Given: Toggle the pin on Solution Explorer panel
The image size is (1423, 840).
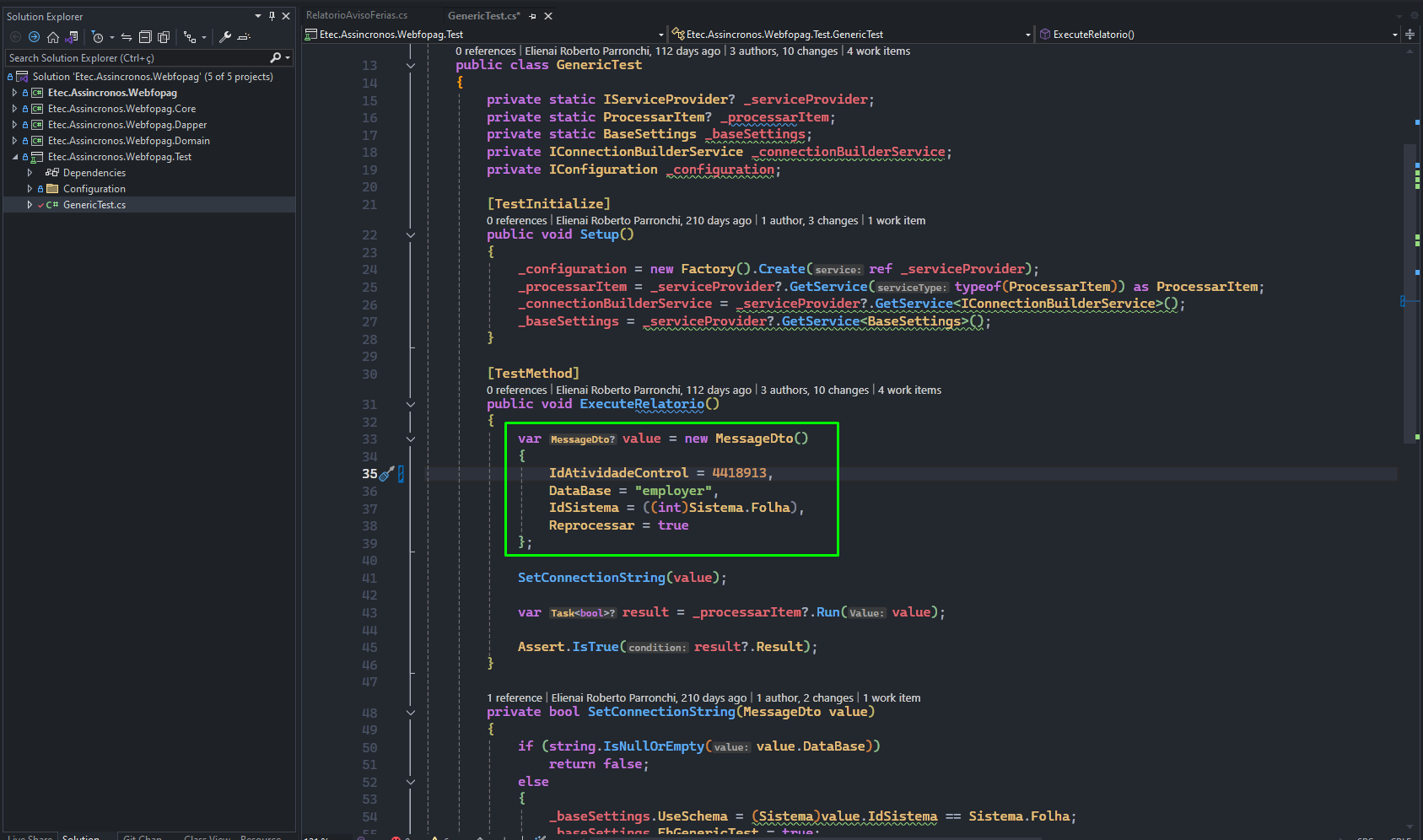Looking at the screenshot, I should 272,16.
